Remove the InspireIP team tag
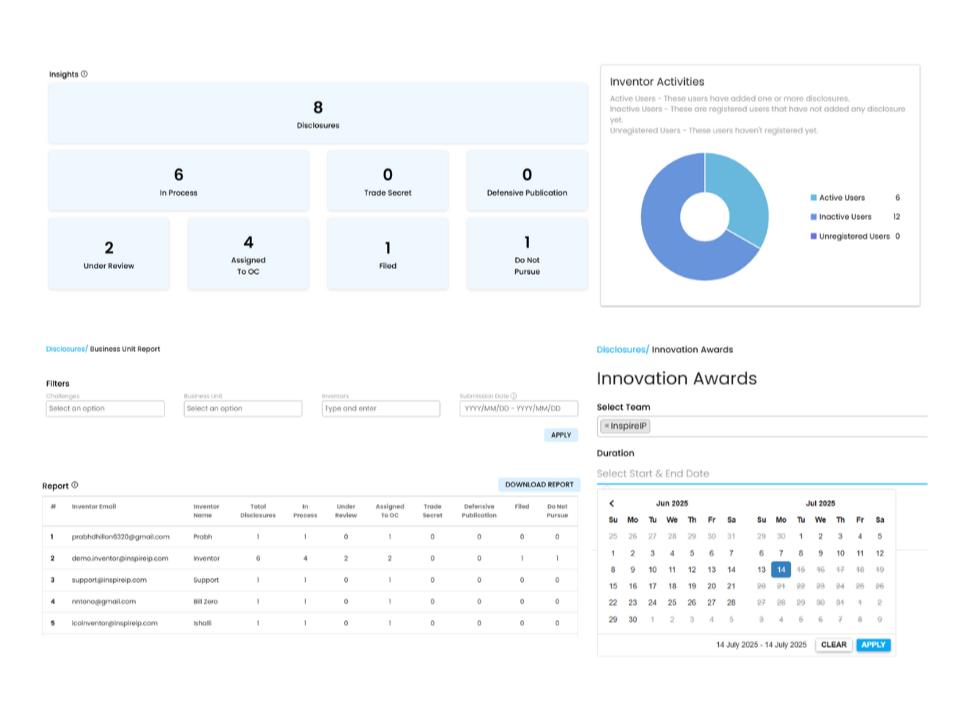The height and width of the screenshot is (720, 960). (606, 426)
